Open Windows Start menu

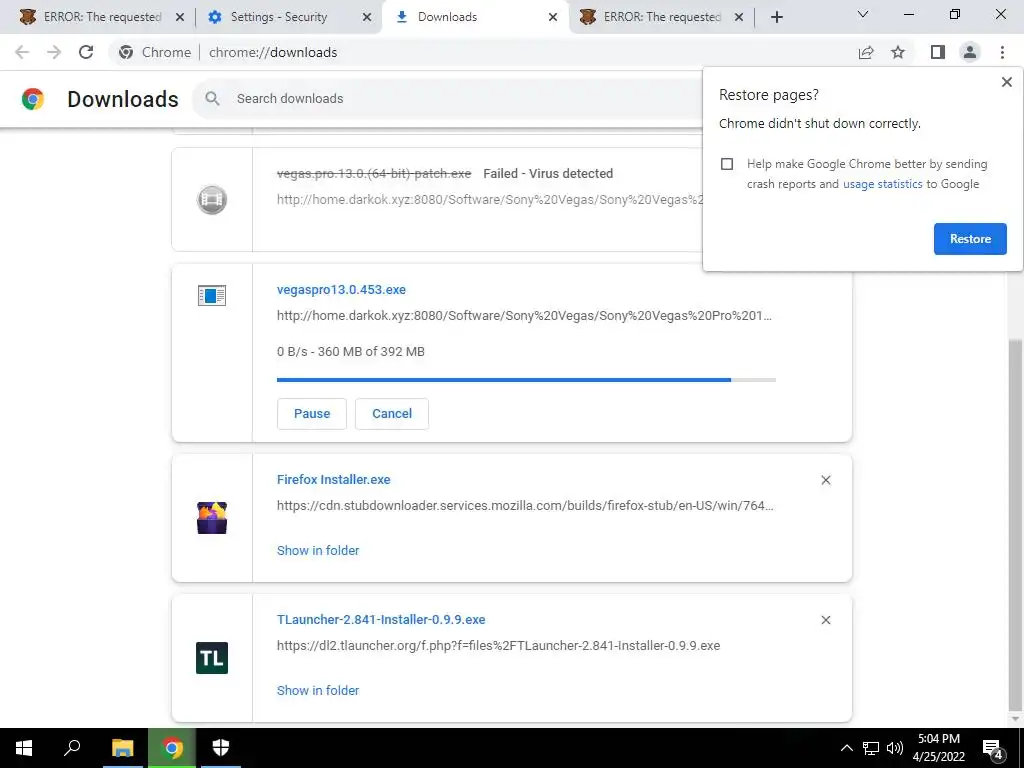pos(24,748)
